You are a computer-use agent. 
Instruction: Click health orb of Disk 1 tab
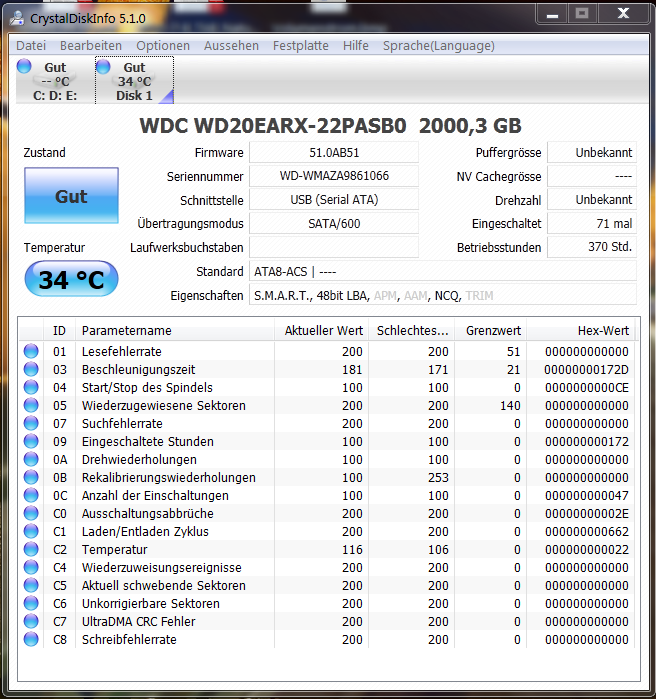click(x=103, y=67)
